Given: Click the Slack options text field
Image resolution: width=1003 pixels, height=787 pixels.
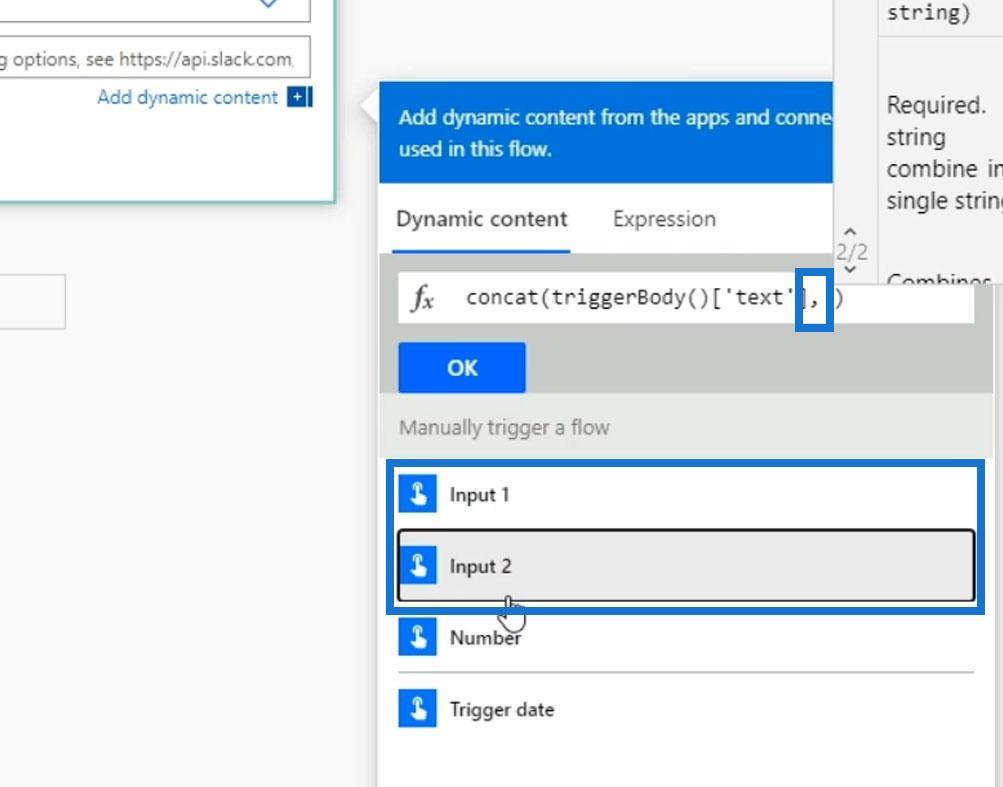Looking at the screenshot, I should coord(154,58).
